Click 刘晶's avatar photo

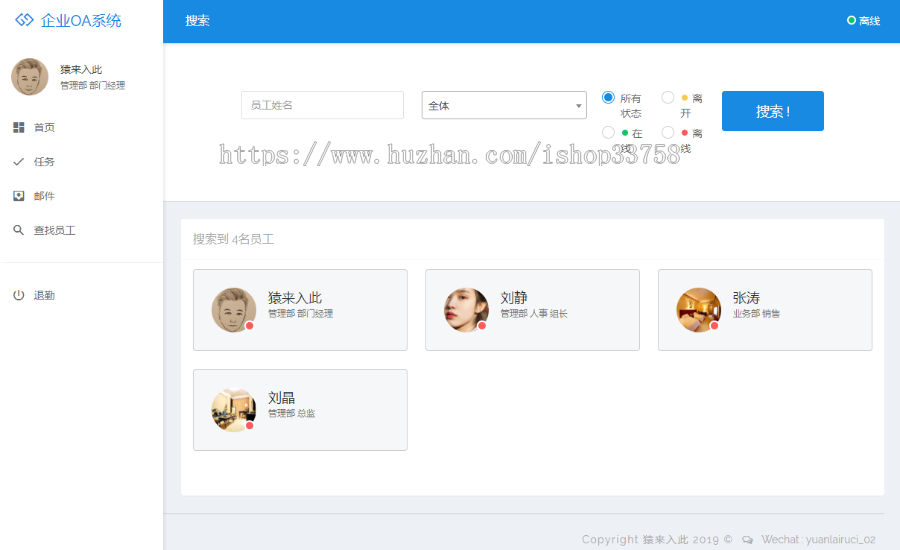(x=234, y=410)
